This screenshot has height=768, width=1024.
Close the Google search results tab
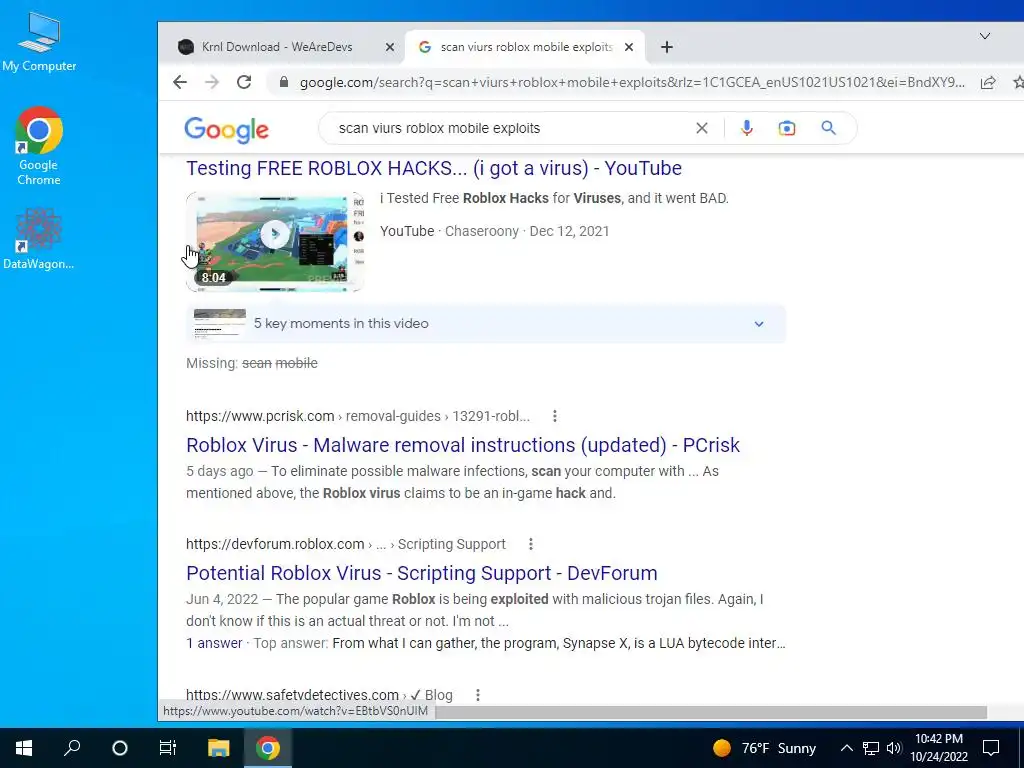629,47
